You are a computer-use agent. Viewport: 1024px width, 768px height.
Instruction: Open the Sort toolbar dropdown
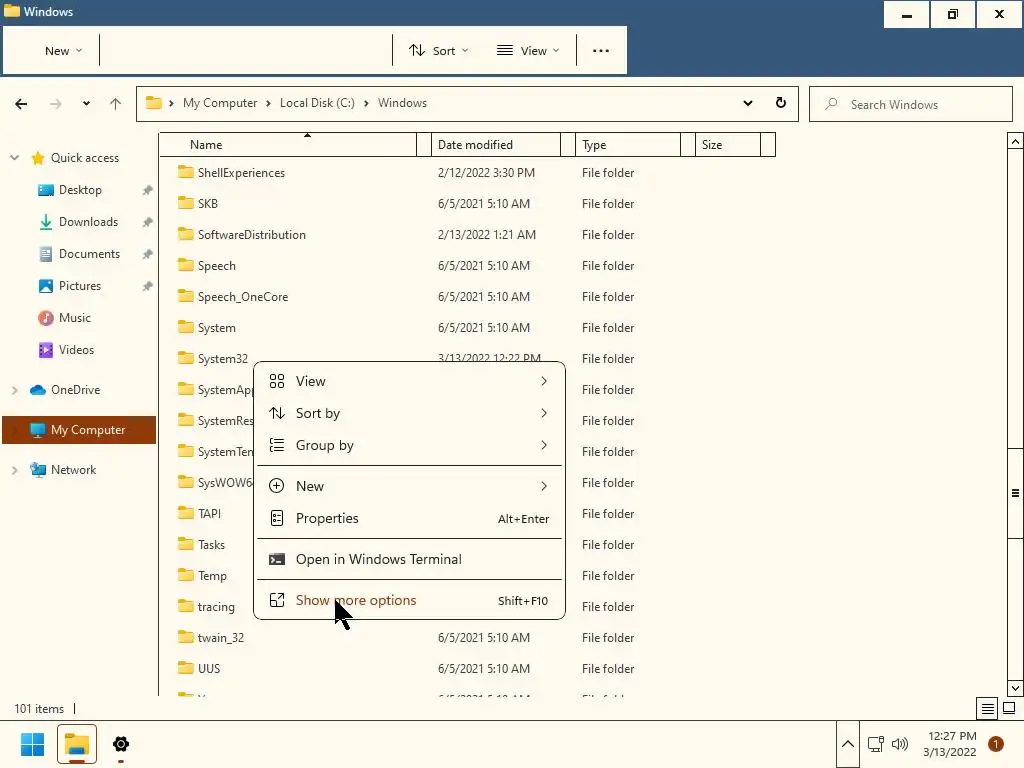coord(439,50)
